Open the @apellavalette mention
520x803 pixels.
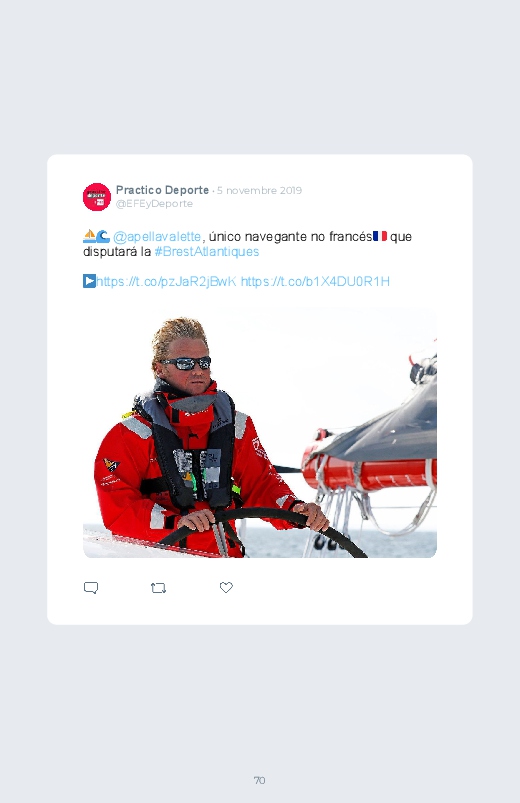[x=157, y=237]
